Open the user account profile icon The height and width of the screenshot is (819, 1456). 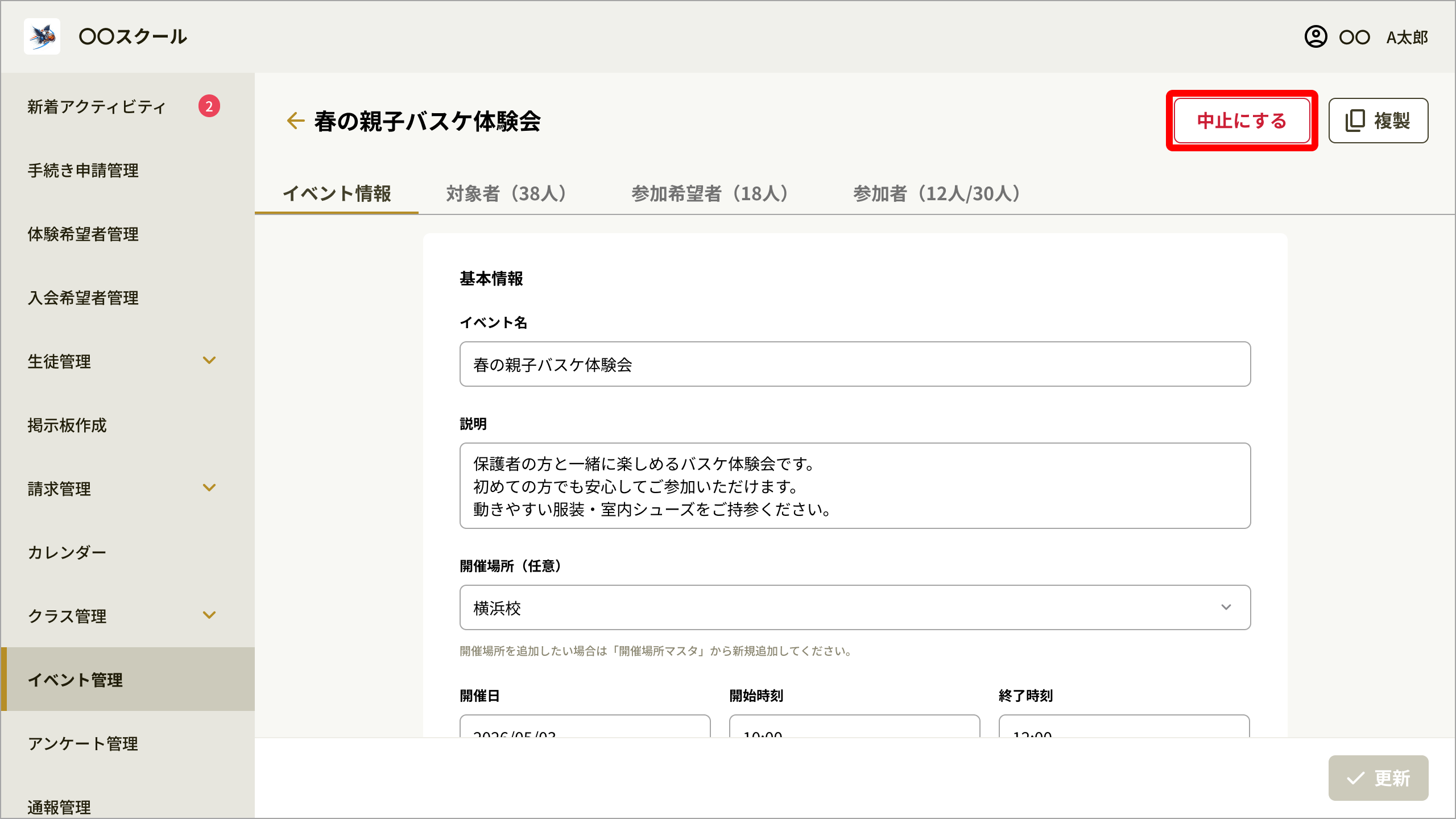coord(1316,37)
